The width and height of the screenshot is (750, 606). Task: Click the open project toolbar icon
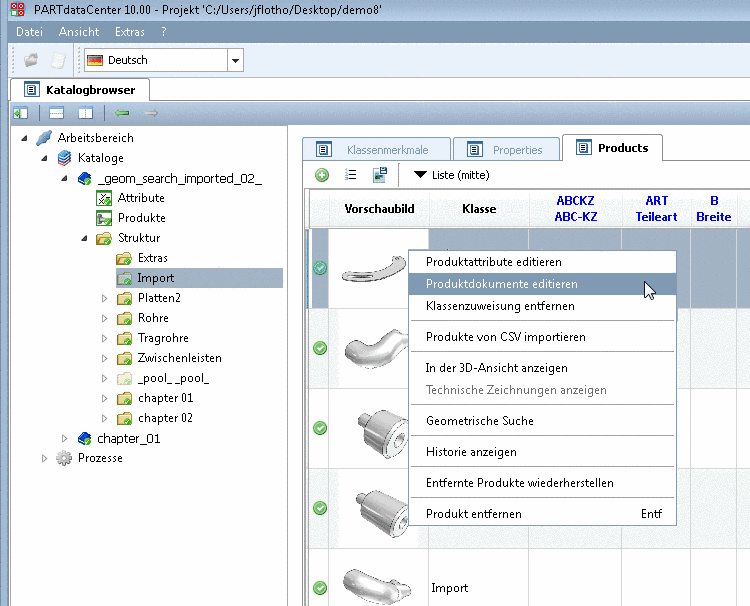(32, 60)
